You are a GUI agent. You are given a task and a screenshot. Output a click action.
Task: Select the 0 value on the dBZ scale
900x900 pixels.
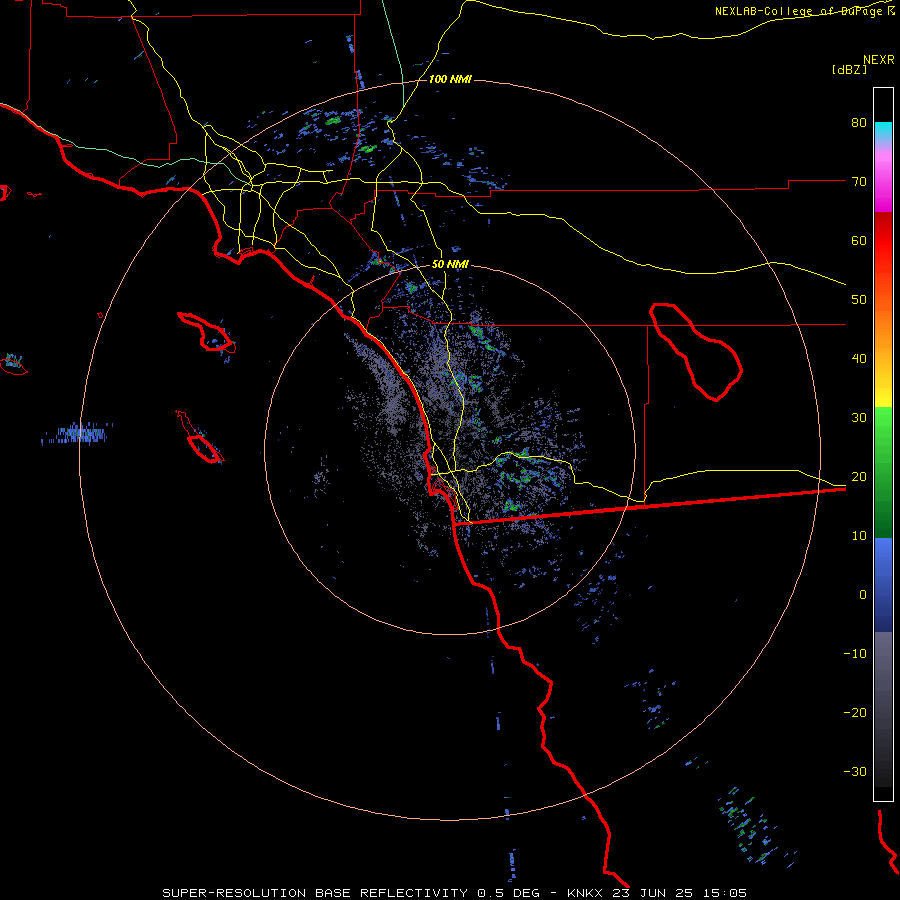[x=863, y=595]
